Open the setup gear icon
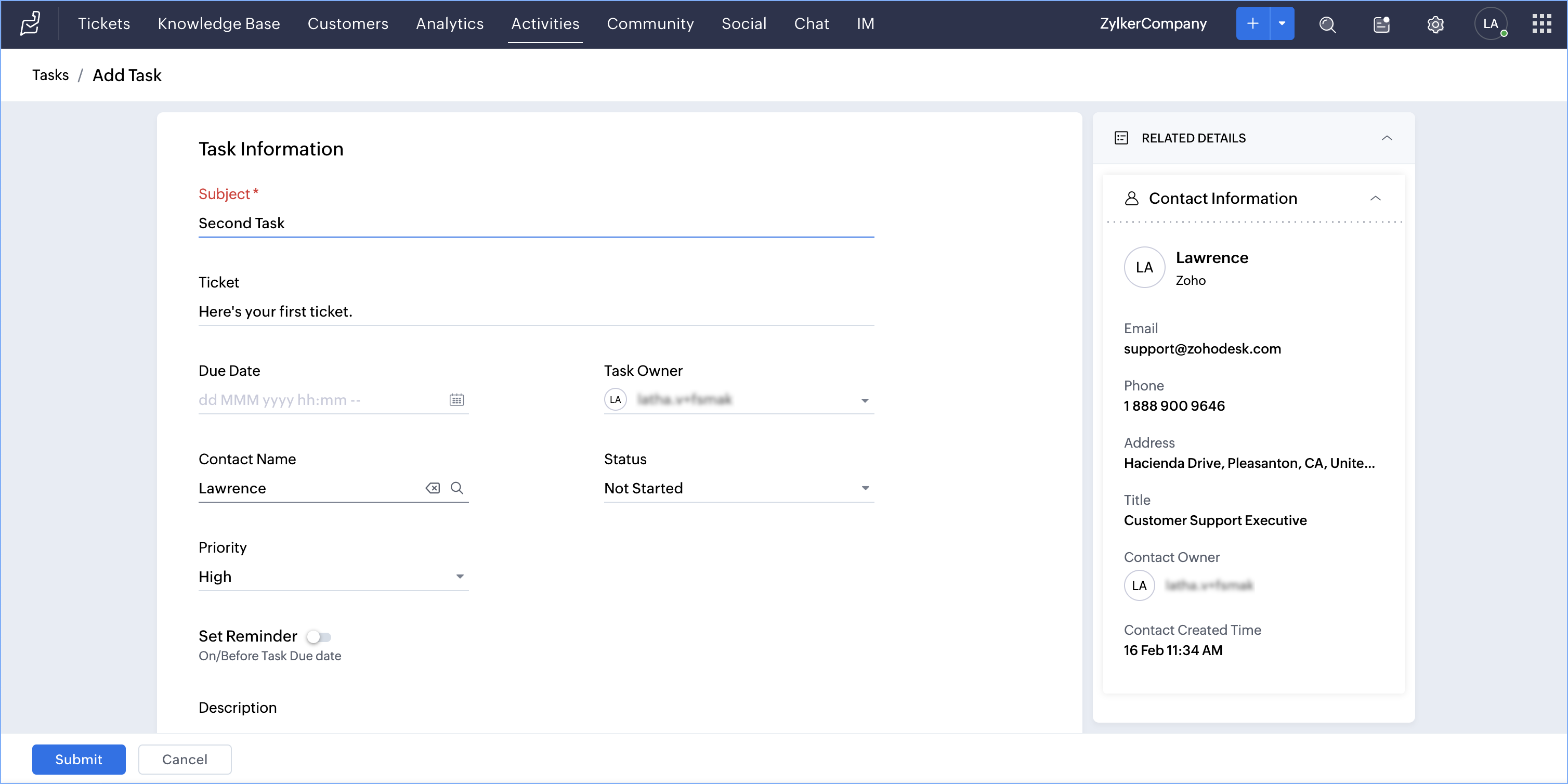Image resolution: width=1568 pixels, height=784 pixels. click(x=1435, y=24)
